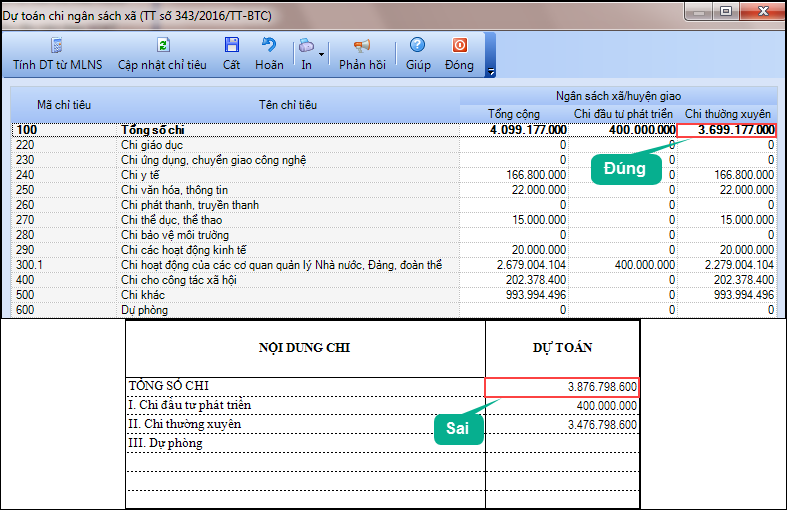Click the Tổng cộng column header

[x=514, y=114]
